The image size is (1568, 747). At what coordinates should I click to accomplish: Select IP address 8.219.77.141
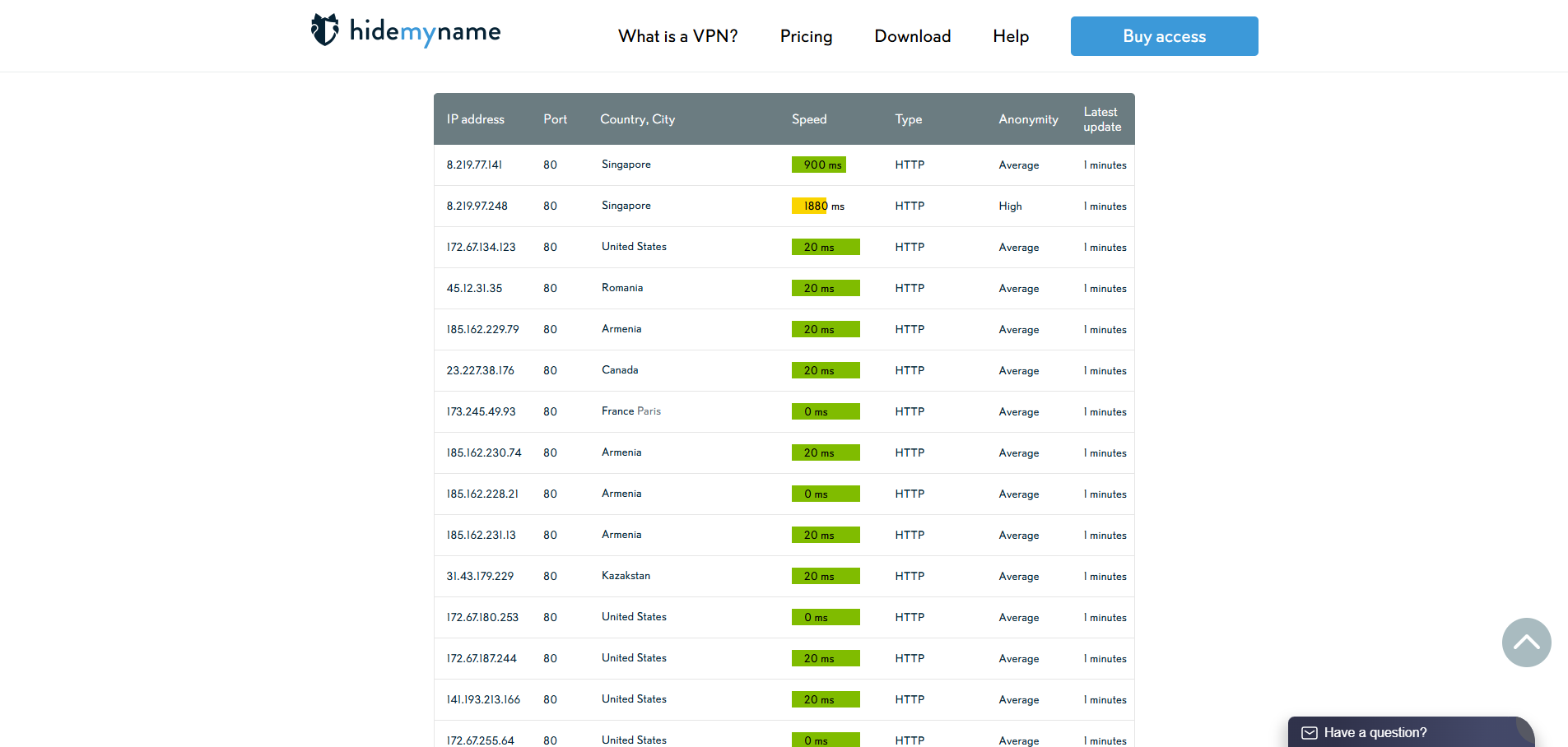474,165
